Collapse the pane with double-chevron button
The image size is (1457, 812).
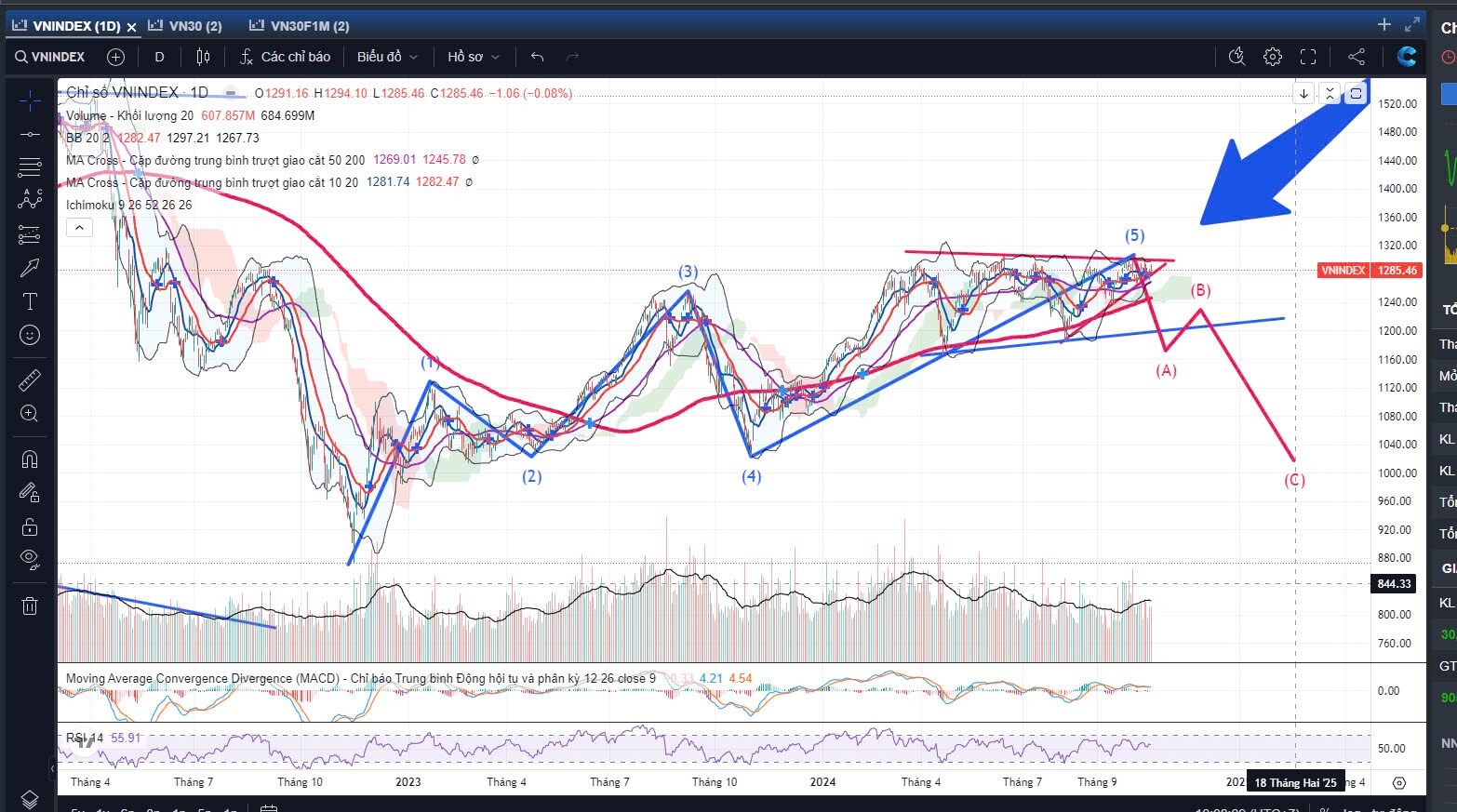1330,93
